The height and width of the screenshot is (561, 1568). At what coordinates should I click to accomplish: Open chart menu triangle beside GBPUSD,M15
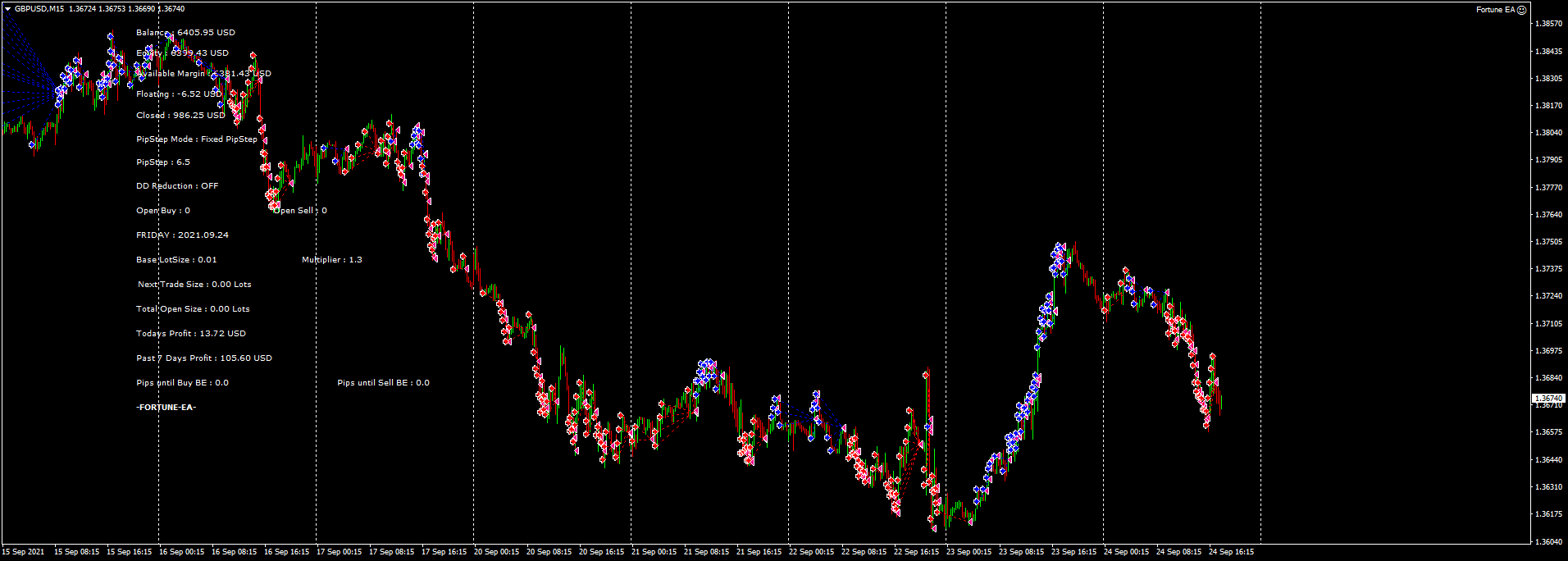click(x=7, y=9)
